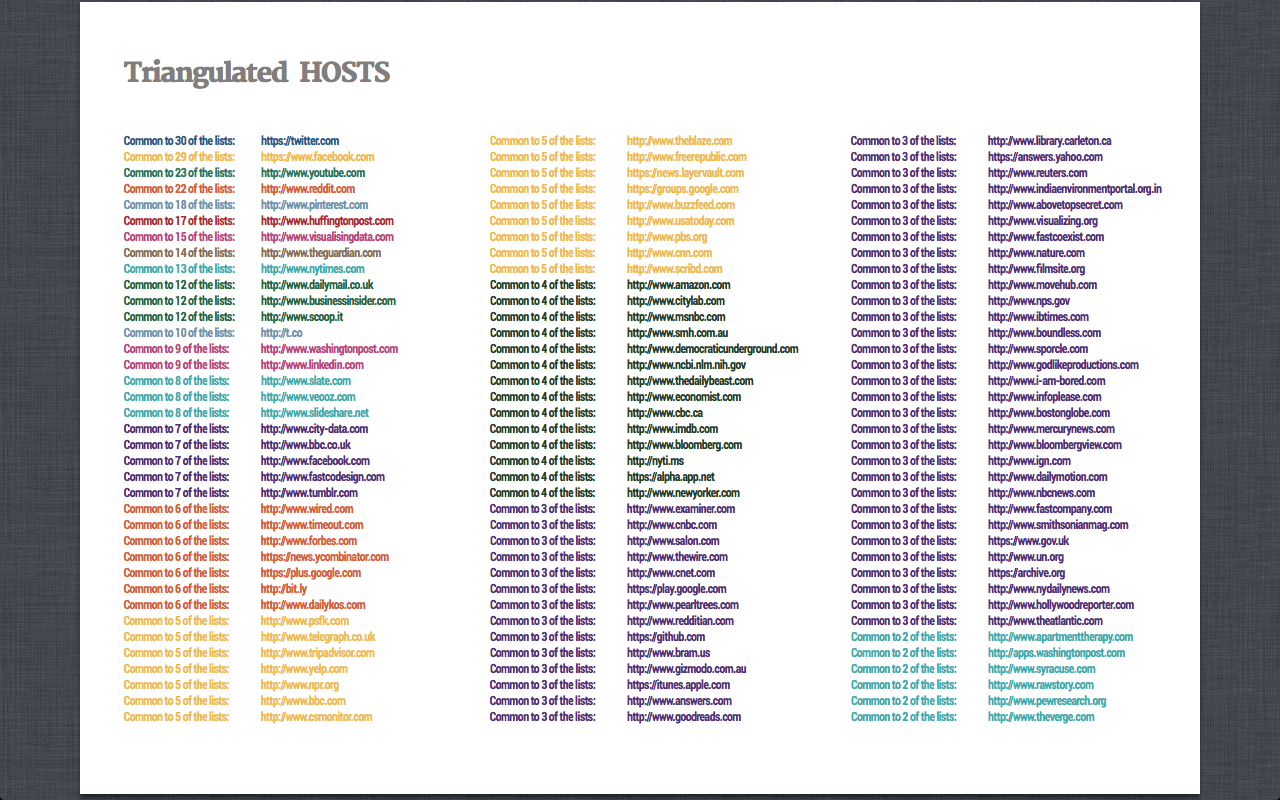Screen dimensions: 1280x800
Task: Open http://www.fastcodesign.com link
Action: click(323, 477)
